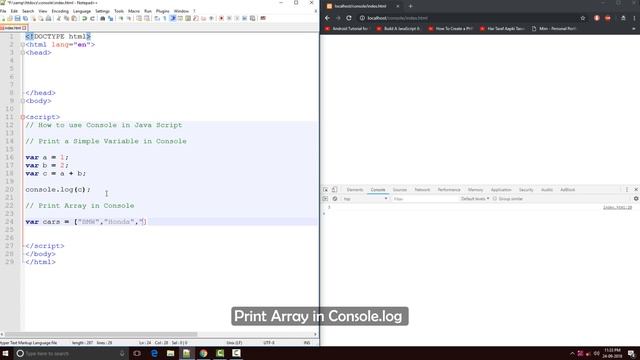Open the Plugins menu in Notepad++
This screenshot has width=640, height=360.
tap(162, 11)
